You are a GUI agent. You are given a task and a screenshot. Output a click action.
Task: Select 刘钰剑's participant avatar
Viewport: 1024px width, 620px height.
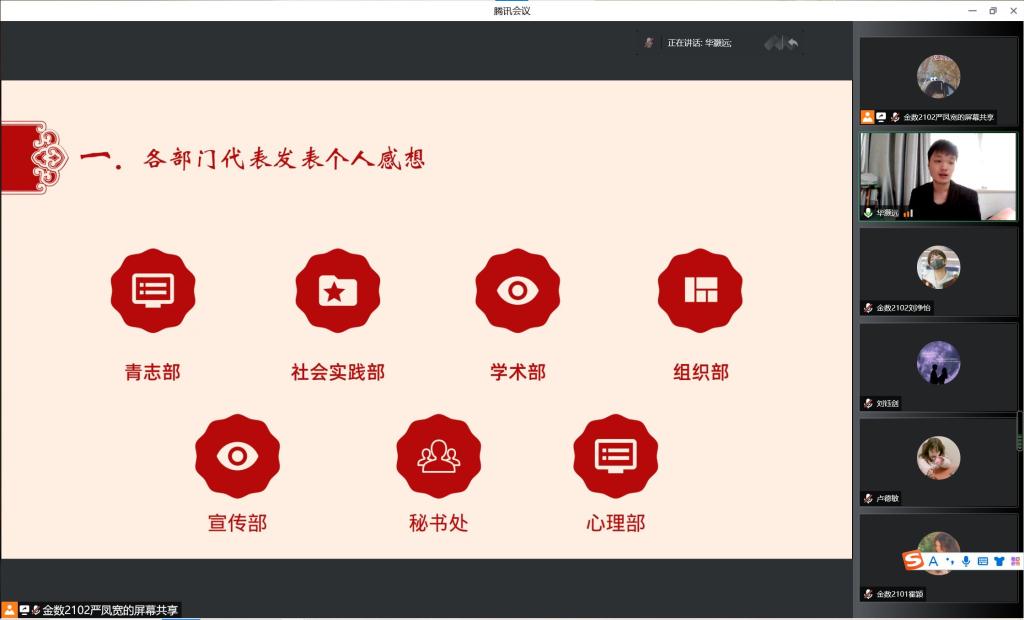pos(938,363)
